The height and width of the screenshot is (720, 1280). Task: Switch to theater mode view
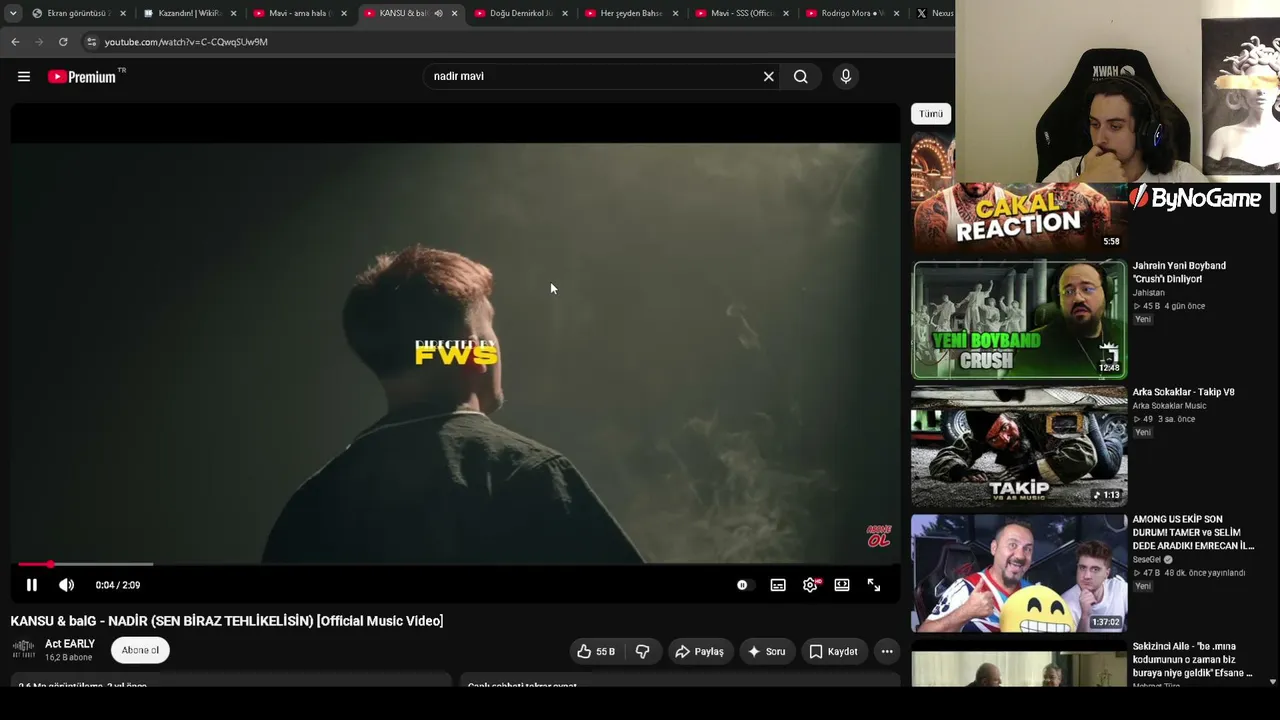click(842, 585)
